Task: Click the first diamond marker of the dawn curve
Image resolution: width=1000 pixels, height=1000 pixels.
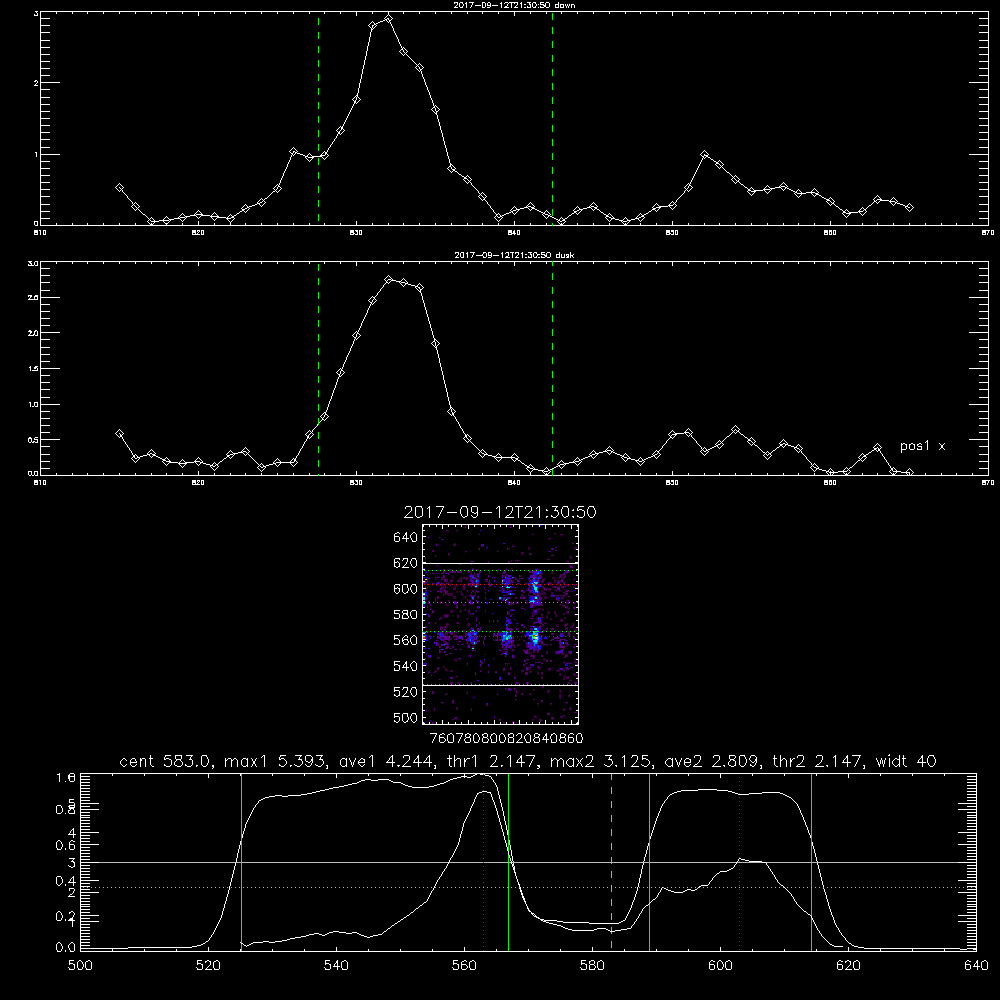Action: pos(119,188)
